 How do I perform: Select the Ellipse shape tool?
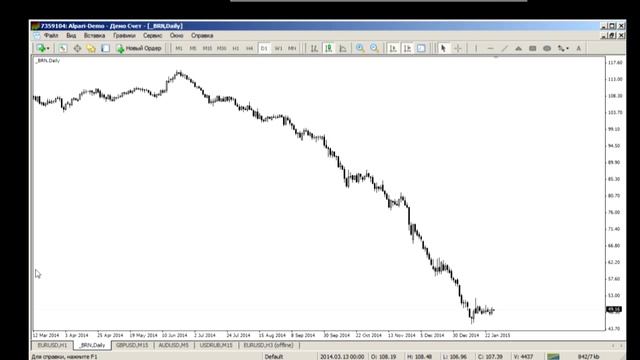pos(547,48)
